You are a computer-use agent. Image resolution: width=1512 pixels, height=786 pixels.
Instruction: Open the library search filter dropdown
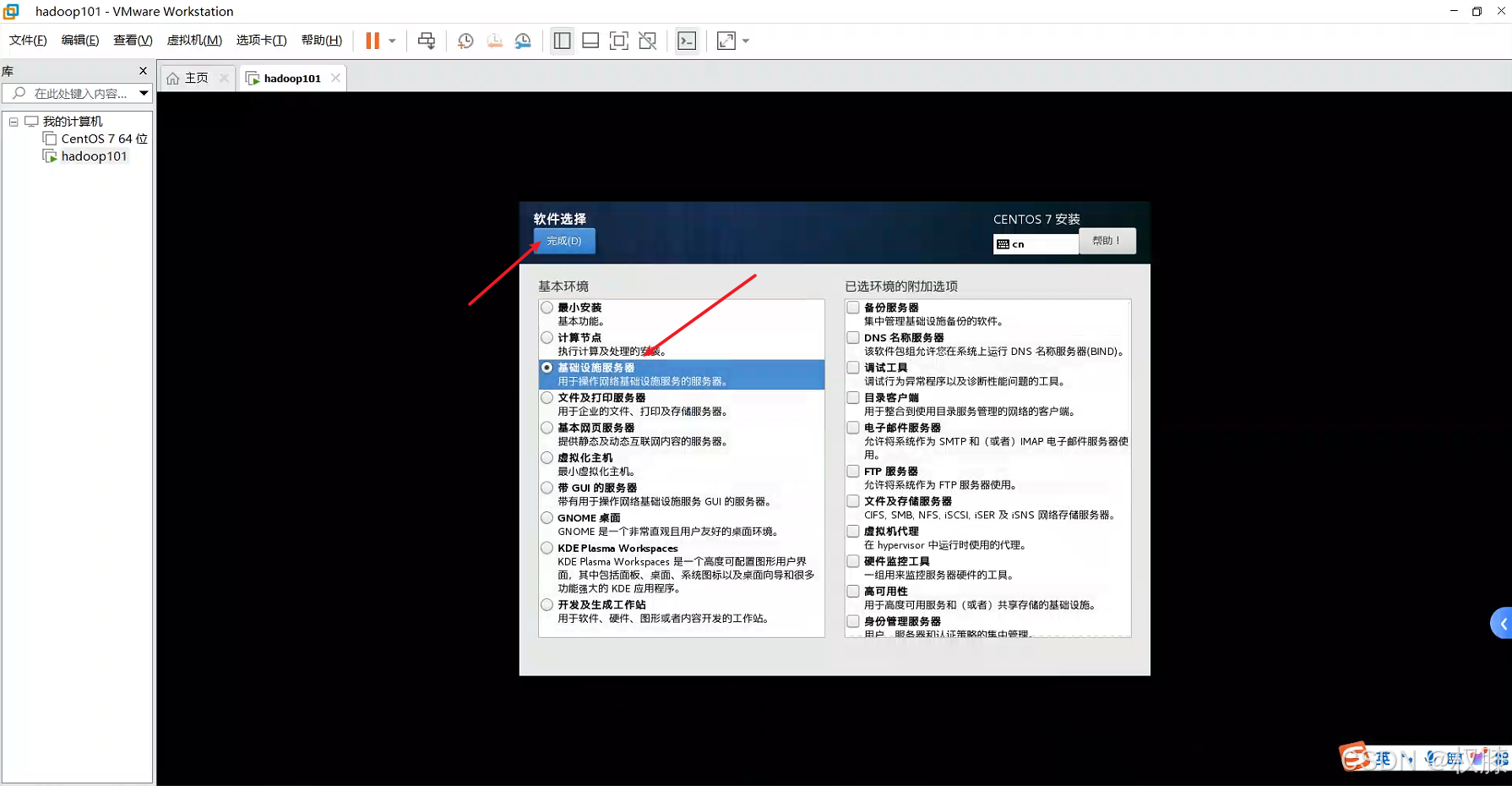144,93
